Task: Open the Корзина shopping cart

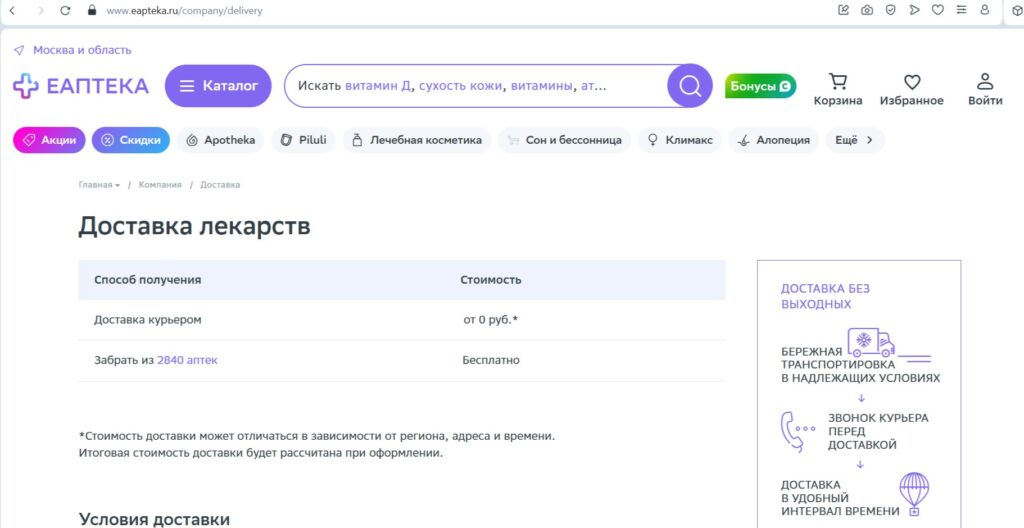Action: click(838, 87)
